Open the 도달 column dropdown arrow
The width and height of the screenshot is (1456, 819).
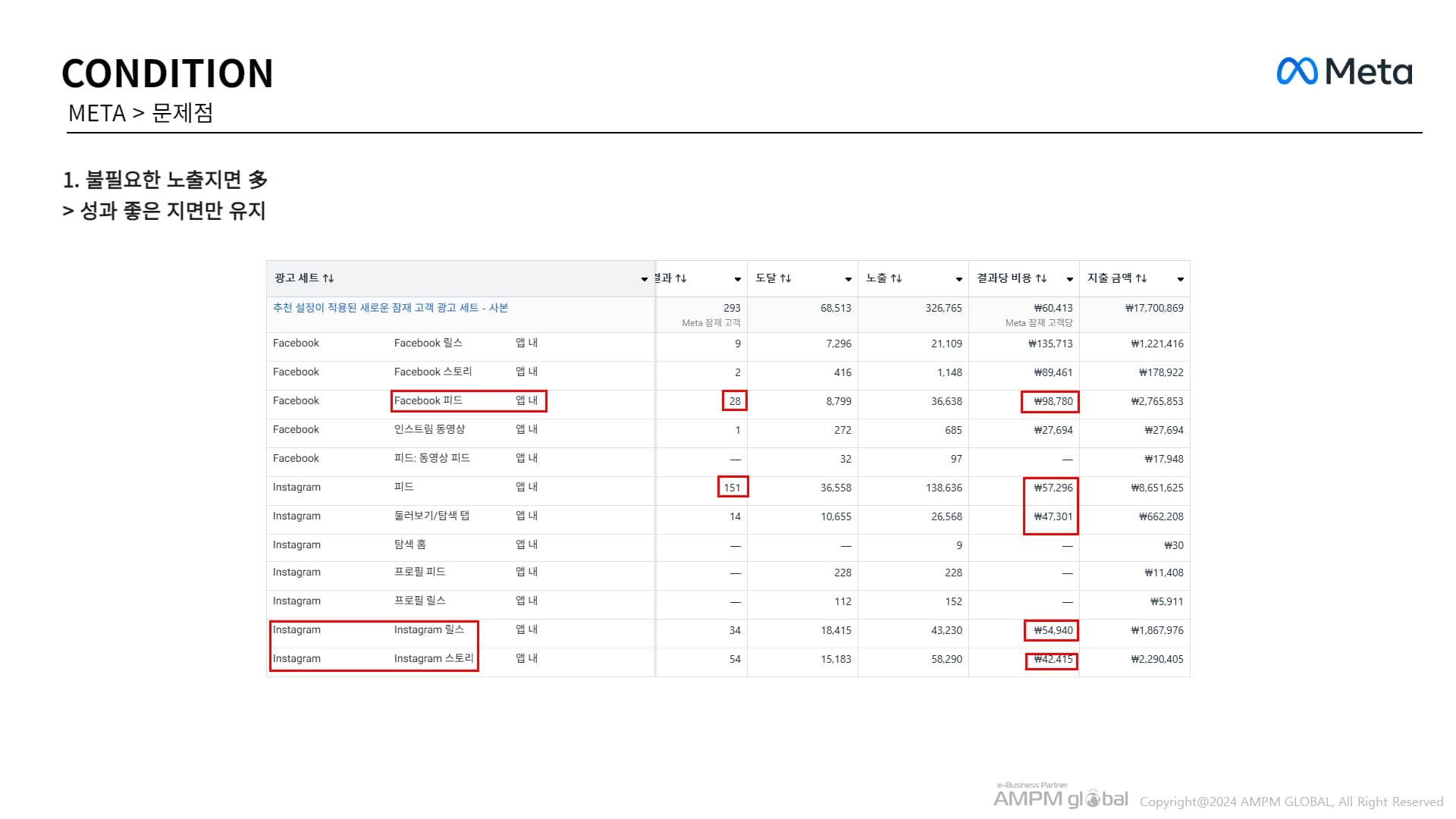tap(849, 279)
